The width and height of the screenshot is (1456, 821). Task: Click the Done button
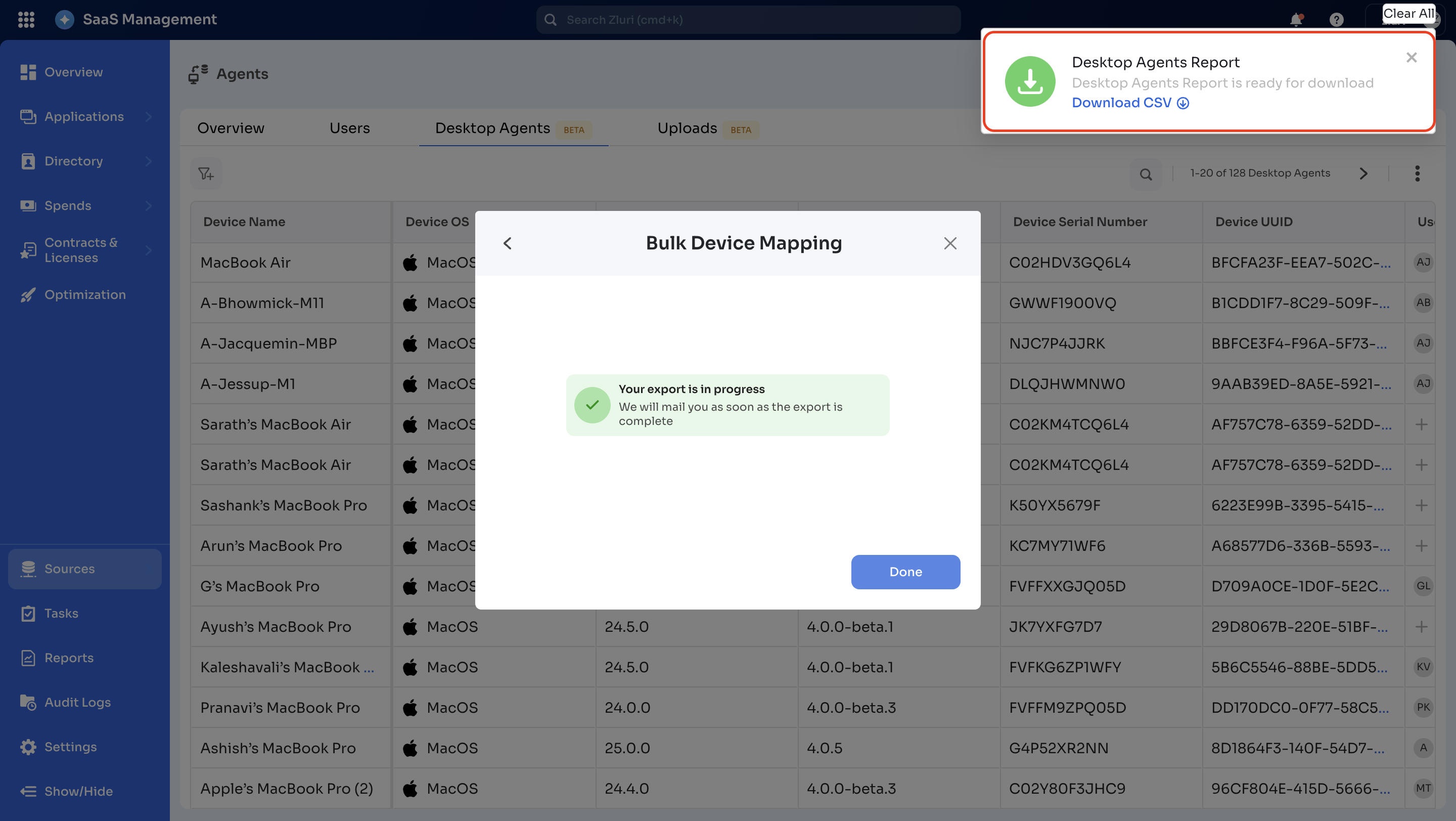coord(905,572)
